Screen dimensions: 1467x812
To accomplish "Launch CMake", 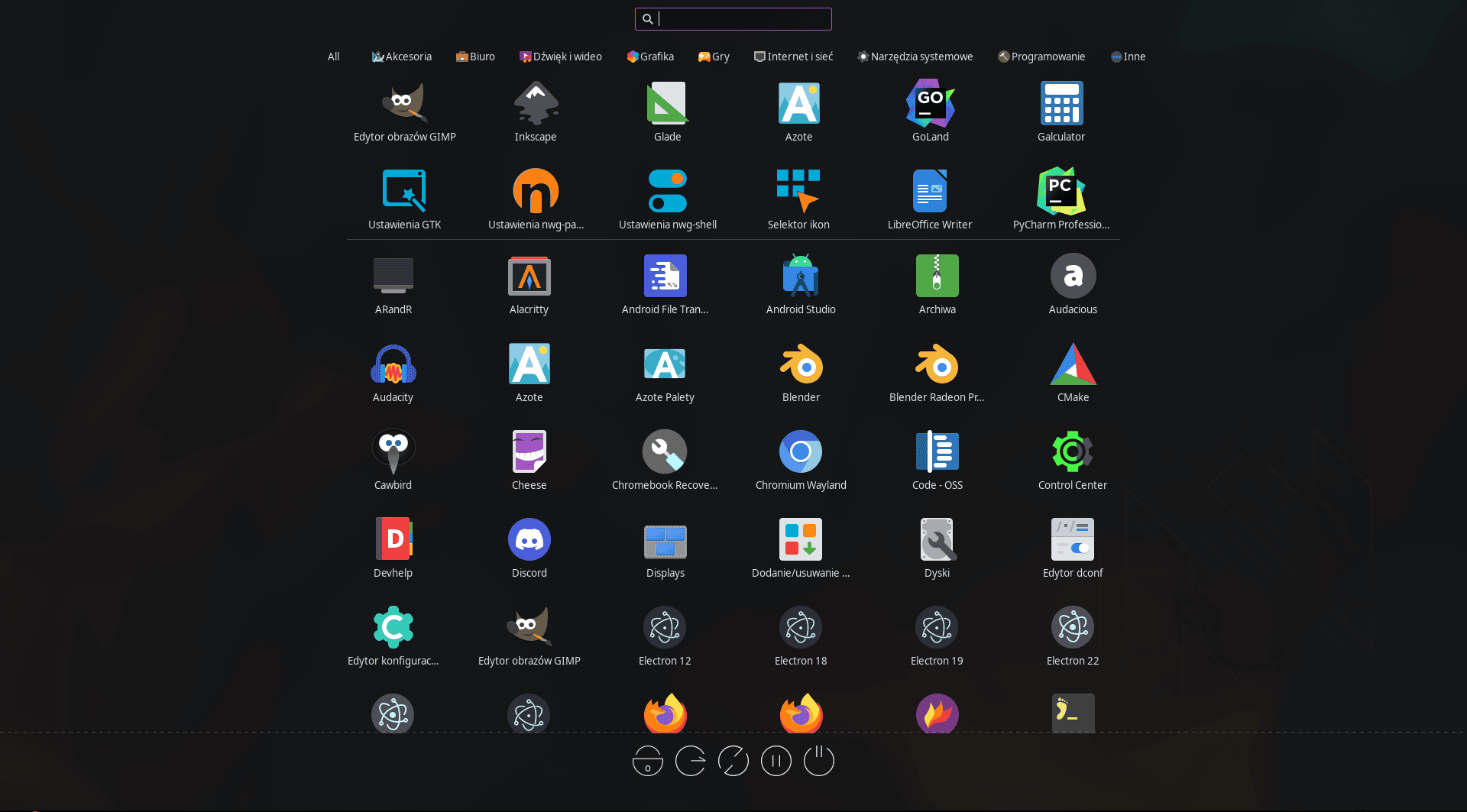I will tap(1073, 372).
